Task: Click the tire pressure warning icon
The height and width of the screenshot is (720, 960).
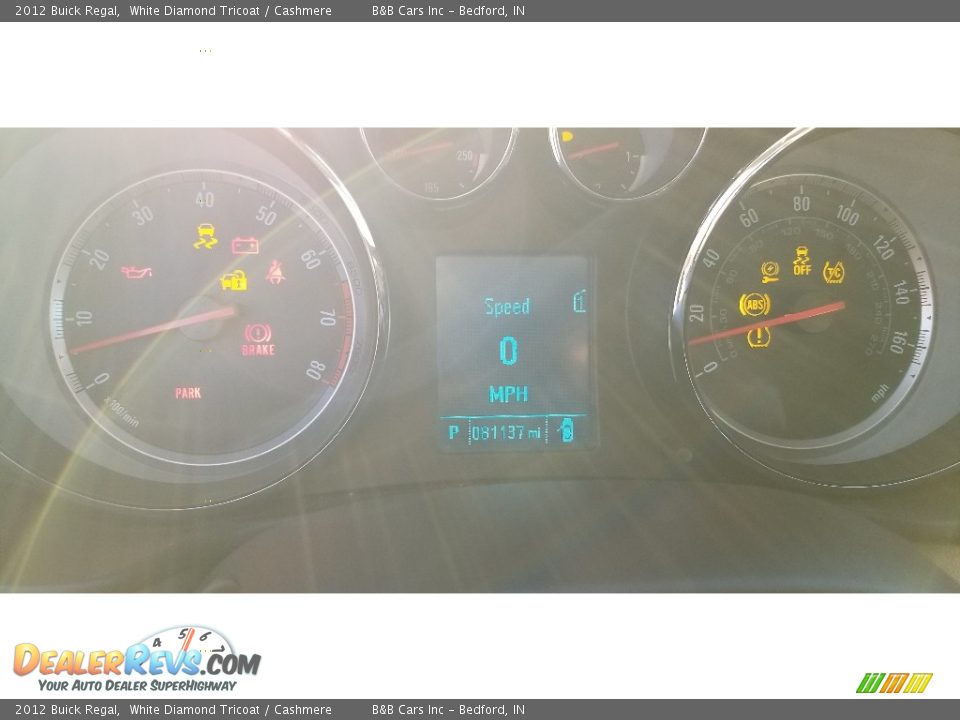Action: click(x=758, y=336)
